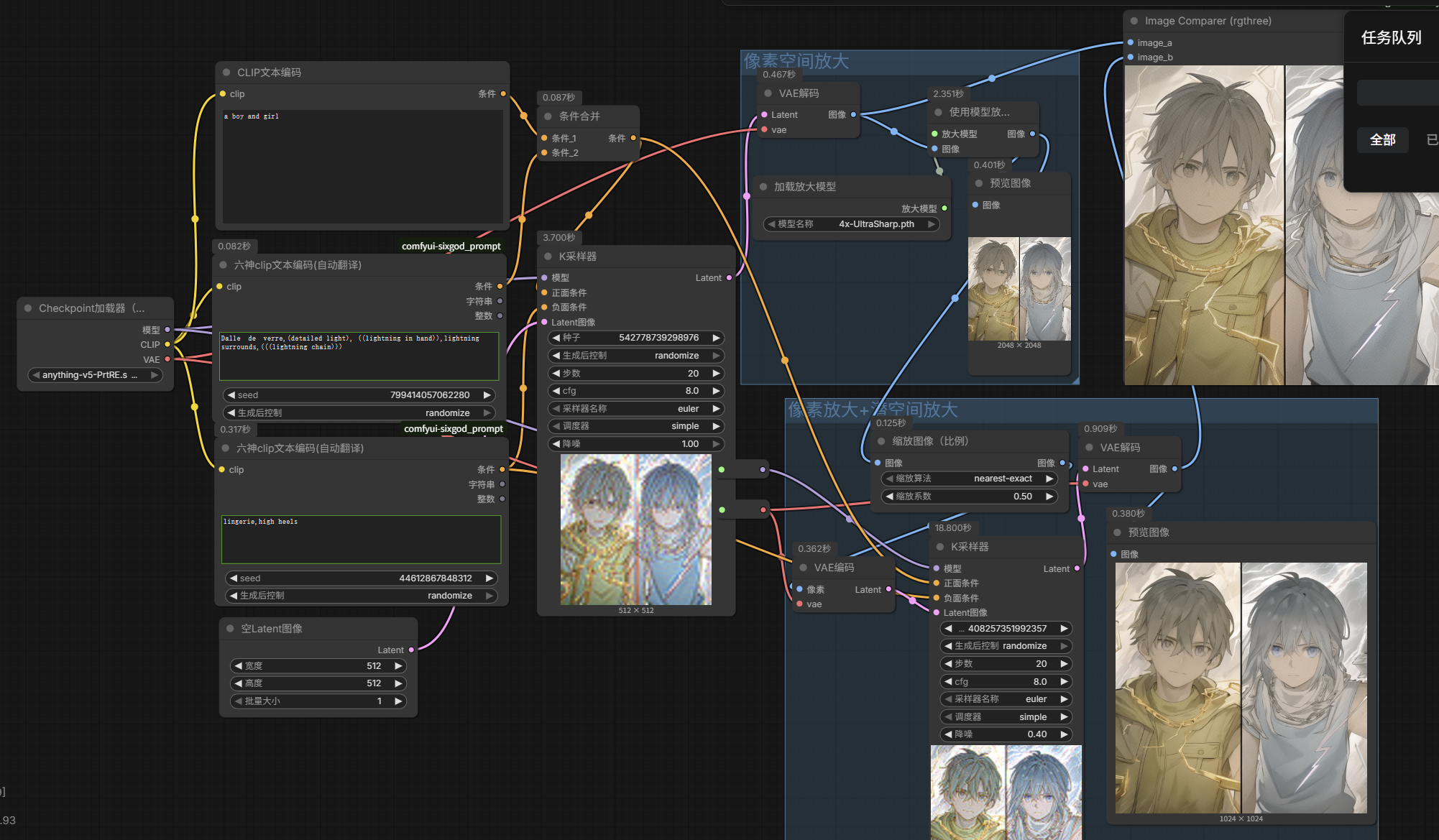Click the 降噪 1.00 slider in first K采样器
The width and height of the screenshot is (1439, 840).
click(635, 444)
